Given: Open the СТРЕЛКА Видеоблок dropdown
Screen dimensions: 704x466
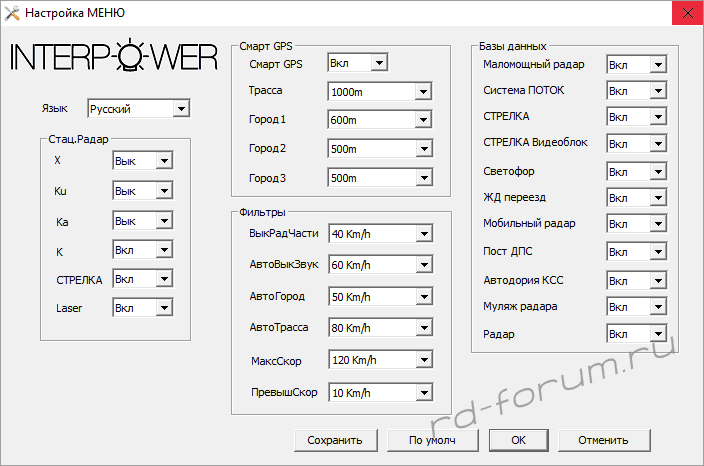Looking at the screenshot, I should [637, 144].
